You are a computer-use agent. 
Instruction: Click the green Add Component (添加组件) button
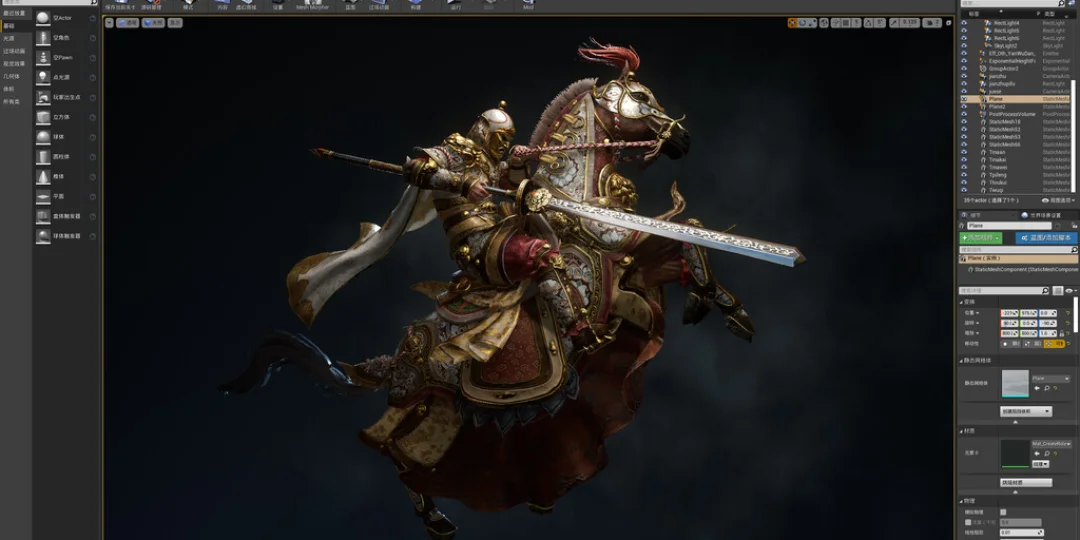point(980,238)
